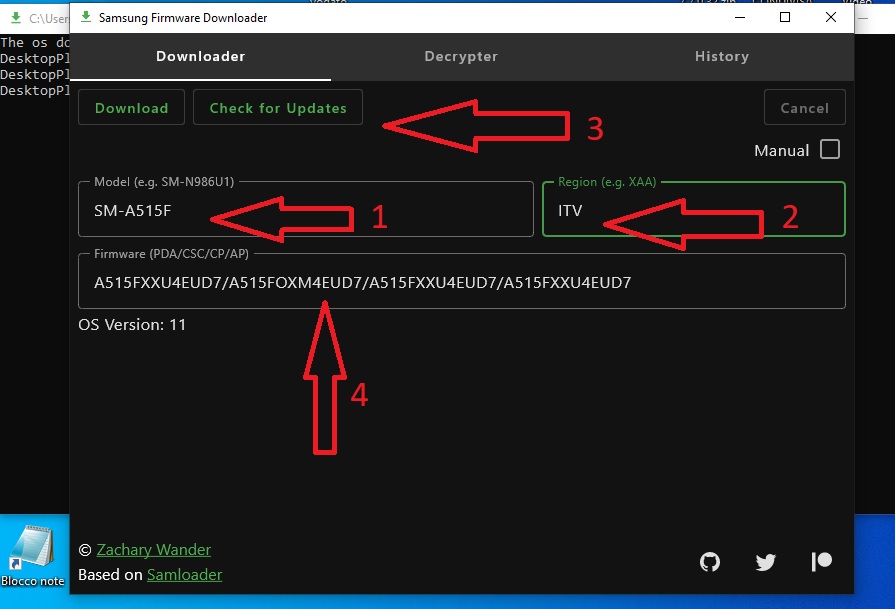Focus the Model field containing SM-A515F
895x609 pixels.
[306, 209]
